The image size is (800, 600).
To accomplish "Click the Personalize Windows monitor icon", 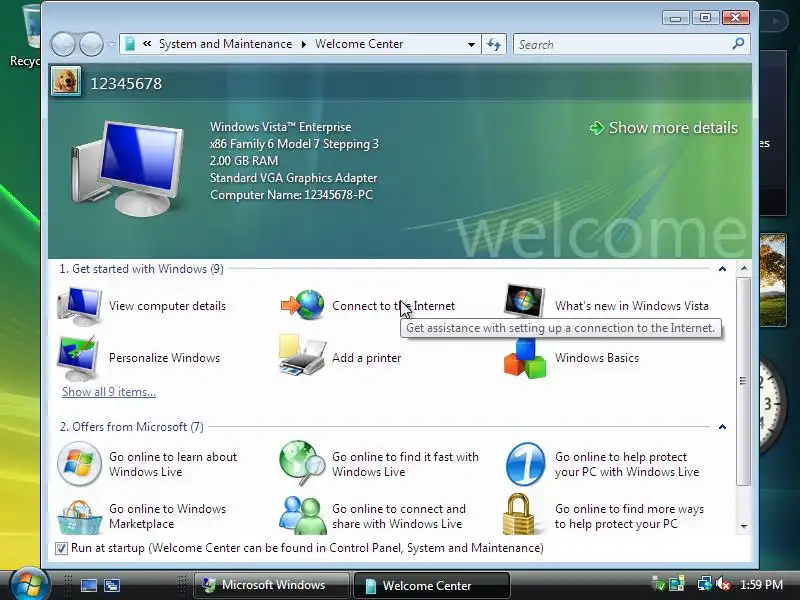I will point(78,358).
